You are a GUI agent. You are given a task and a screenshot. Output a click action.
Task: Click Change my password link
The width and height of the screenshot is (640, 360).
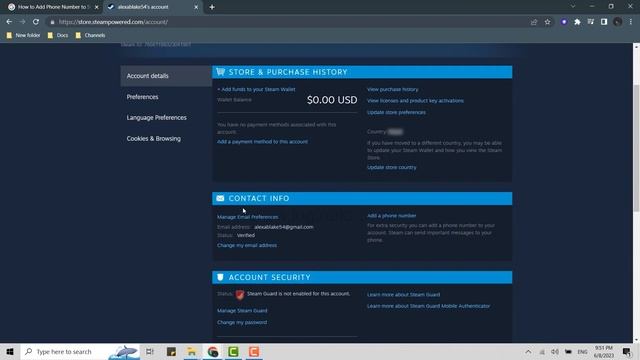point(242,322)
